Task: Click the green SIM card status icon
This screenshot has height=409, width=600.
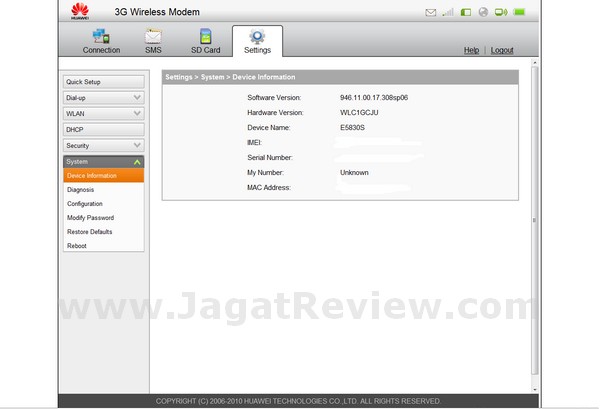Action: 466,13
